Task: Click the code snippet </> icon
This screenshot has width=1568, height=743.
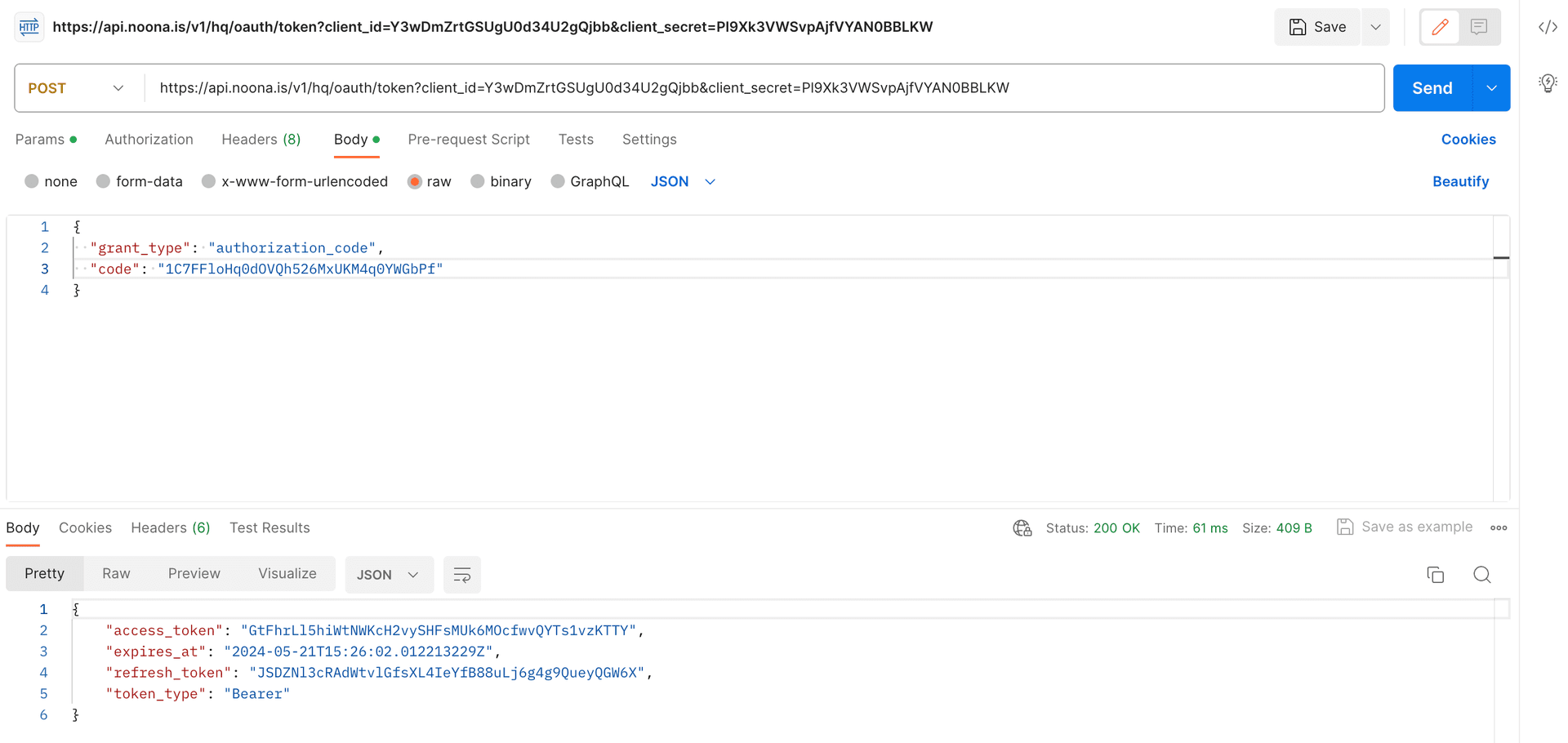Action: [x=1548, y=27]
